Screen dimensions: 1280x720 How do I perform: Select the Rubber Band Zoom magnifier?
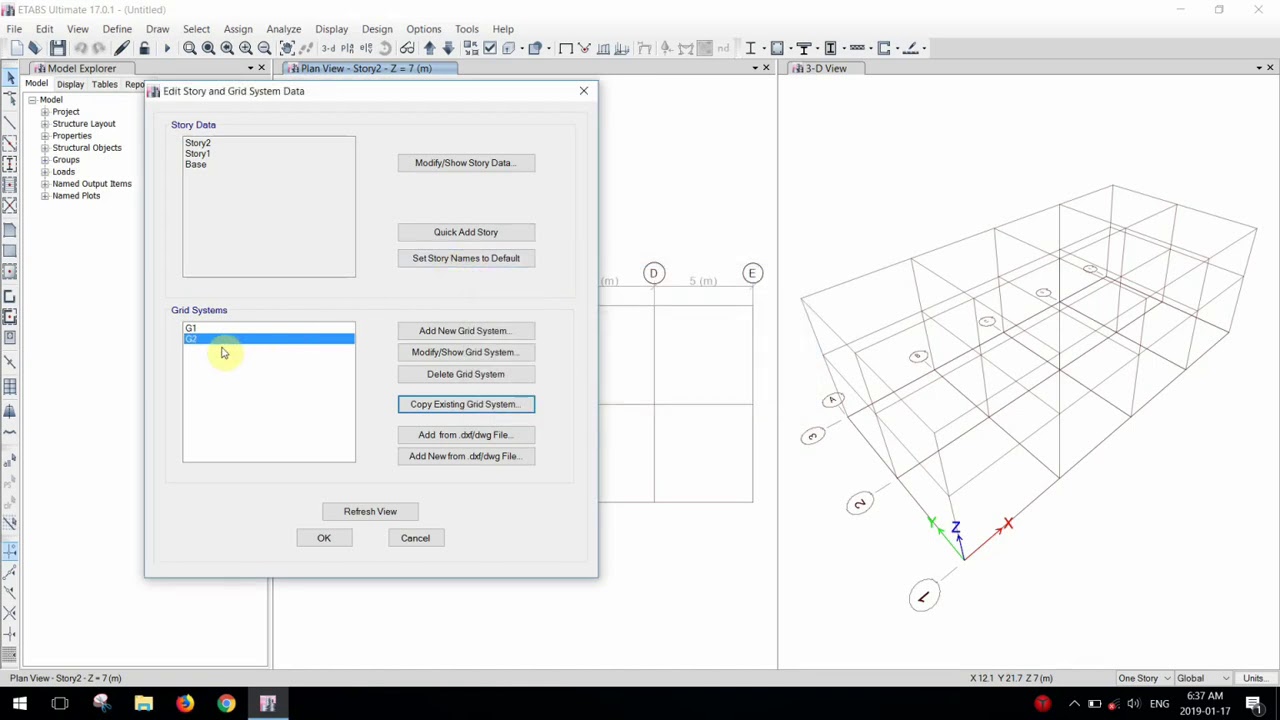click(x=189, y=48)
